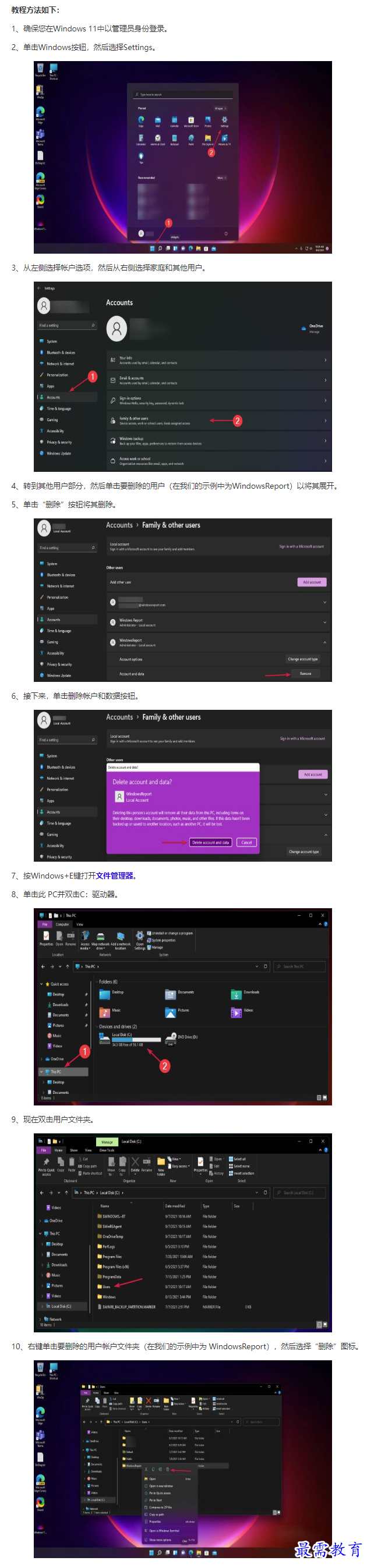
Task: Click Windows Start button in step 2 screenshot taskbar
Action: pyautogui.click(x=153, y=248)
